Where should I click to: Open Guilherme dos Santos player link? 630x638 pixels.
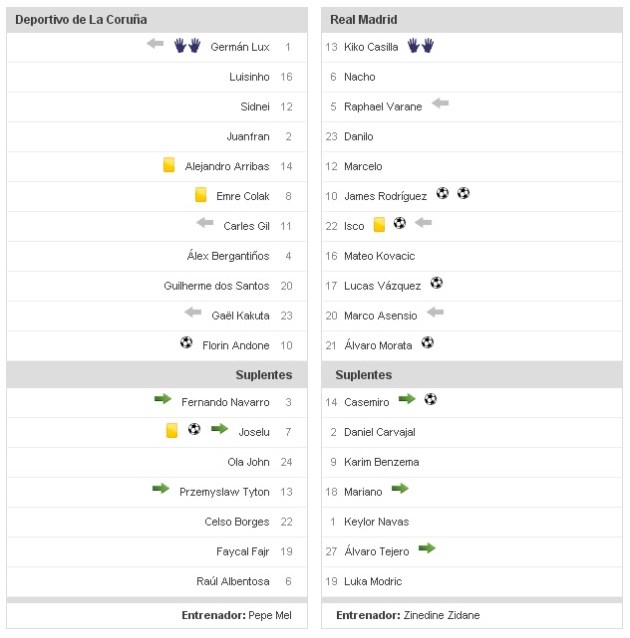coord(216,286)
